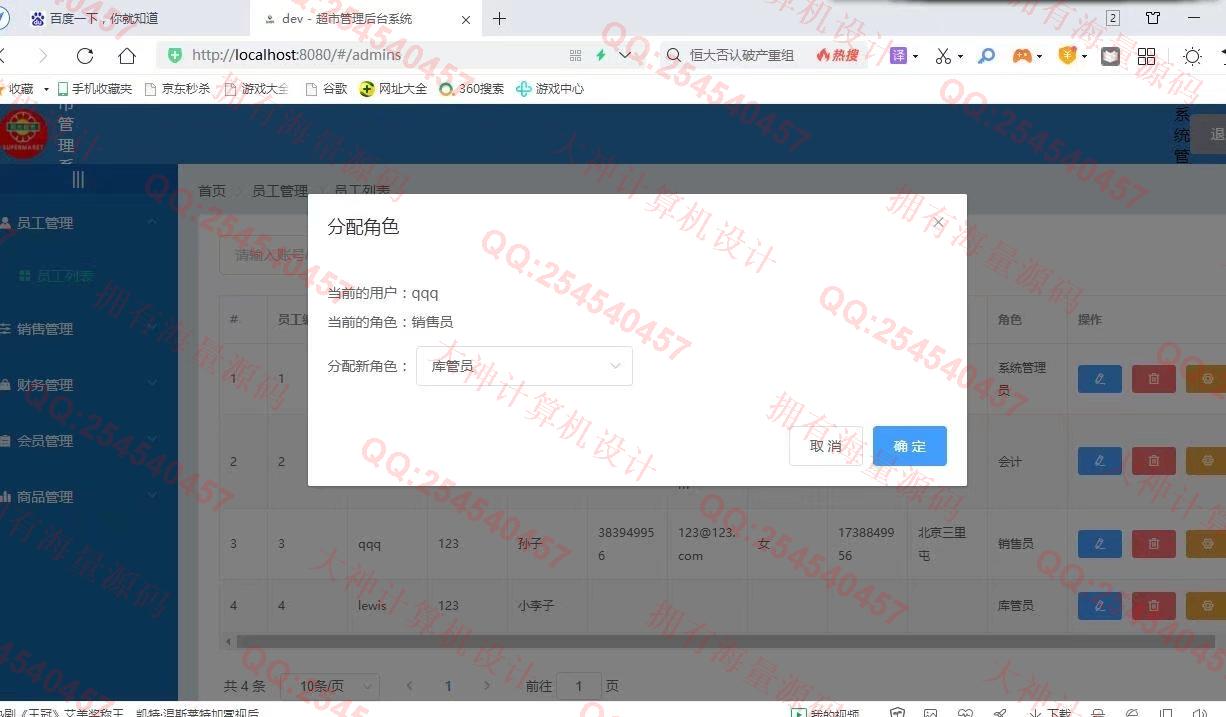Click the 123@123.com email cell
The height and width of the screenshot is (717, 1226).
click(706, 544)
